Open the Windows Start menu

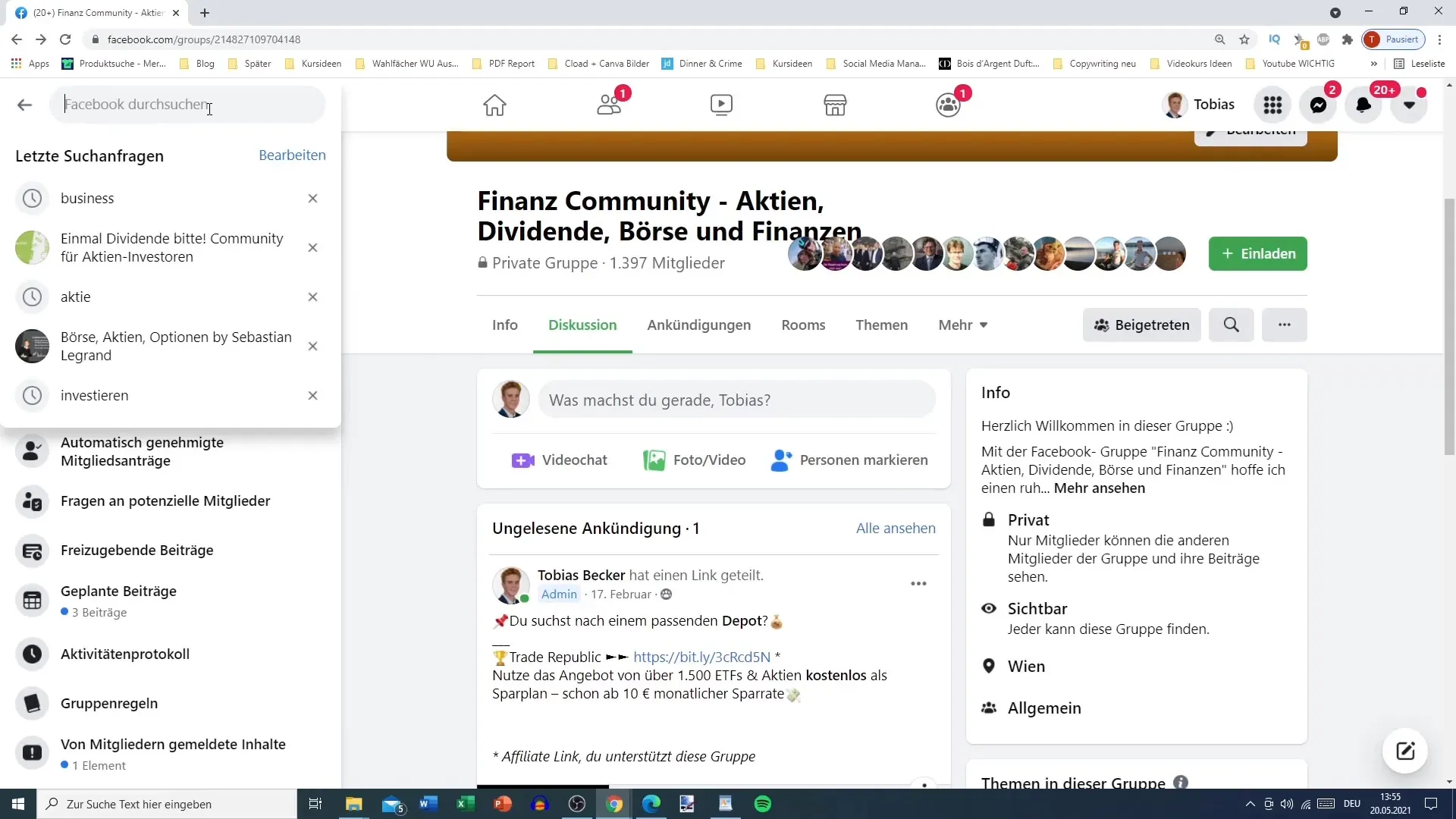(x=18, y=804)
